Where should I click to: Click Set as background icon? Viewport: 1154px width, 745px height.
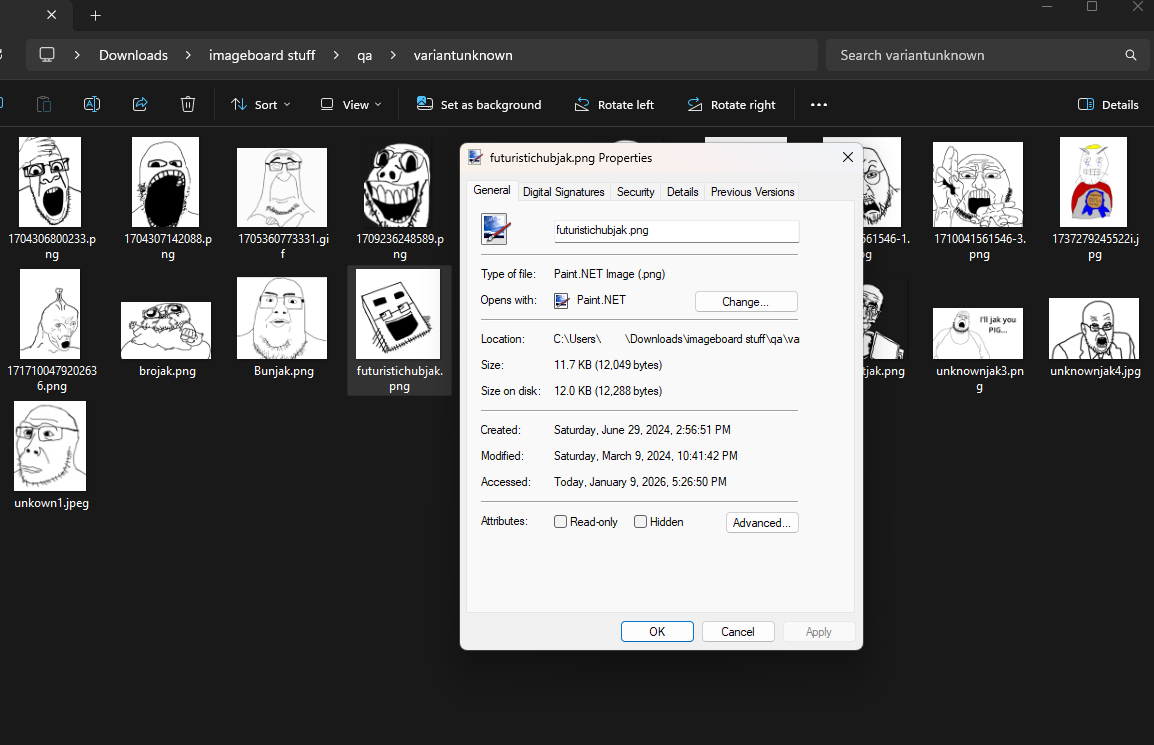pos(425,104)
